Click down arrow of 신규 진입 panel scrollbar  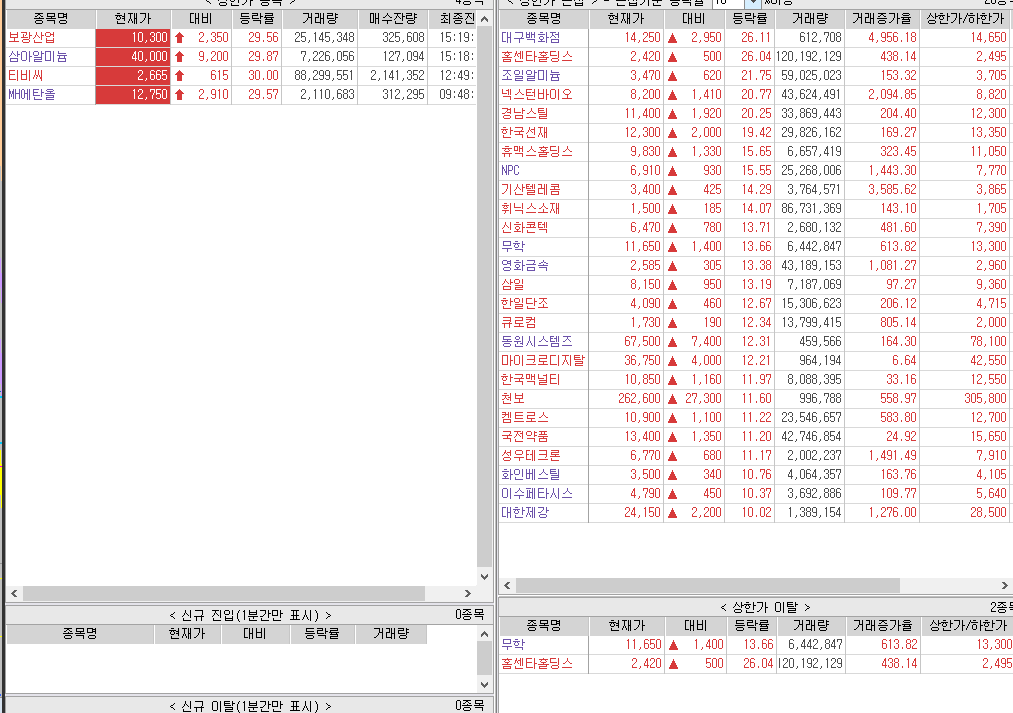485,685
